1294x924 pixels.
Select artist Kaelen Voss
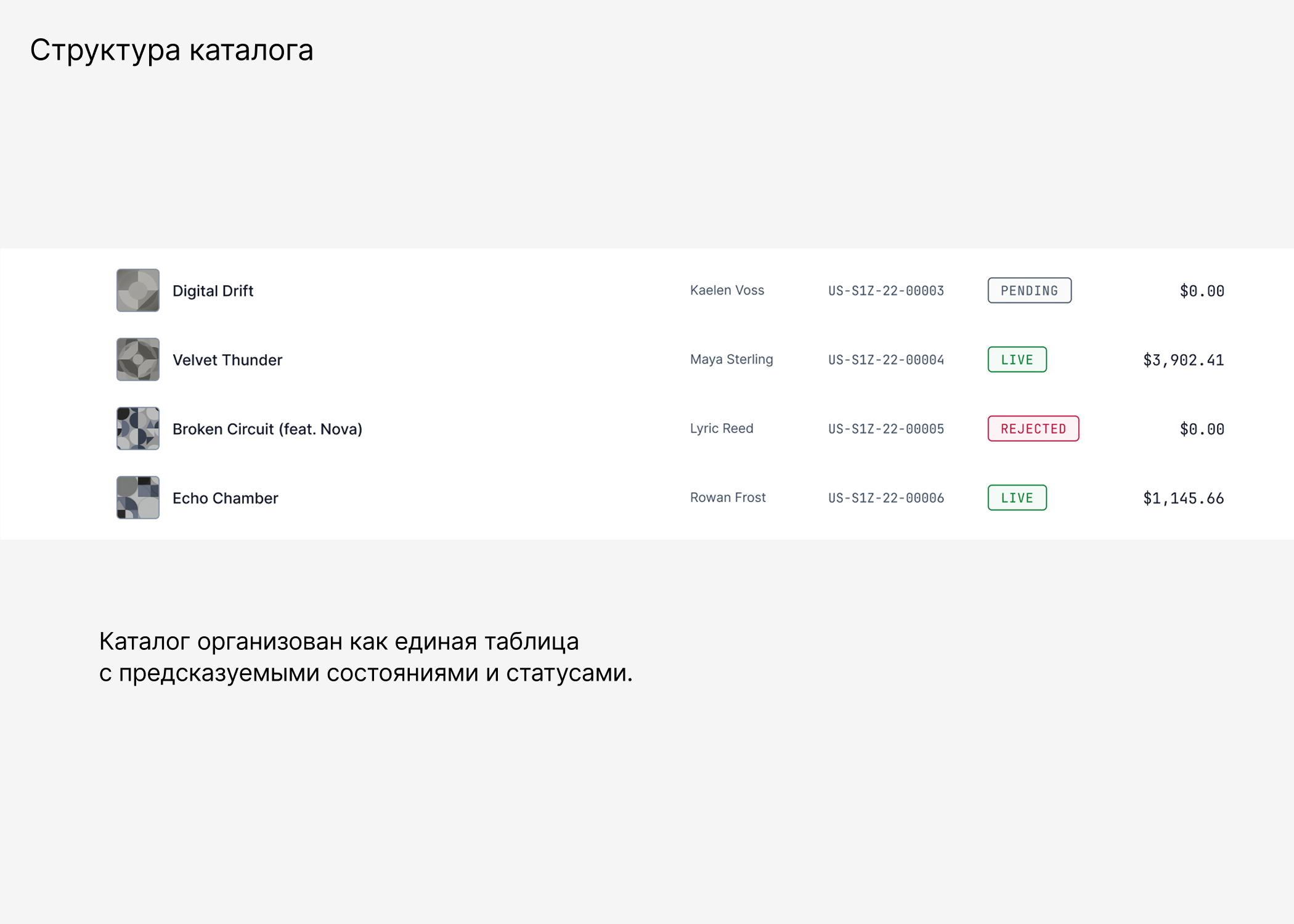pyautogui.click(x=727, y=290)
